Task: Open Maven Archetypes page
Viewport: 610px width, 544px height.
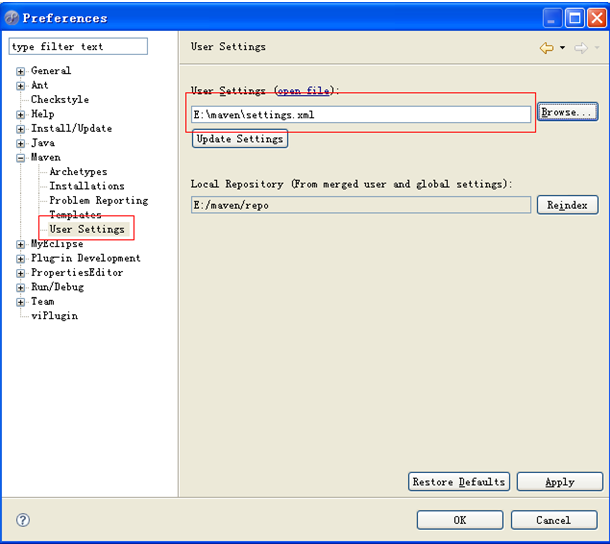Action: pos(78,172)
